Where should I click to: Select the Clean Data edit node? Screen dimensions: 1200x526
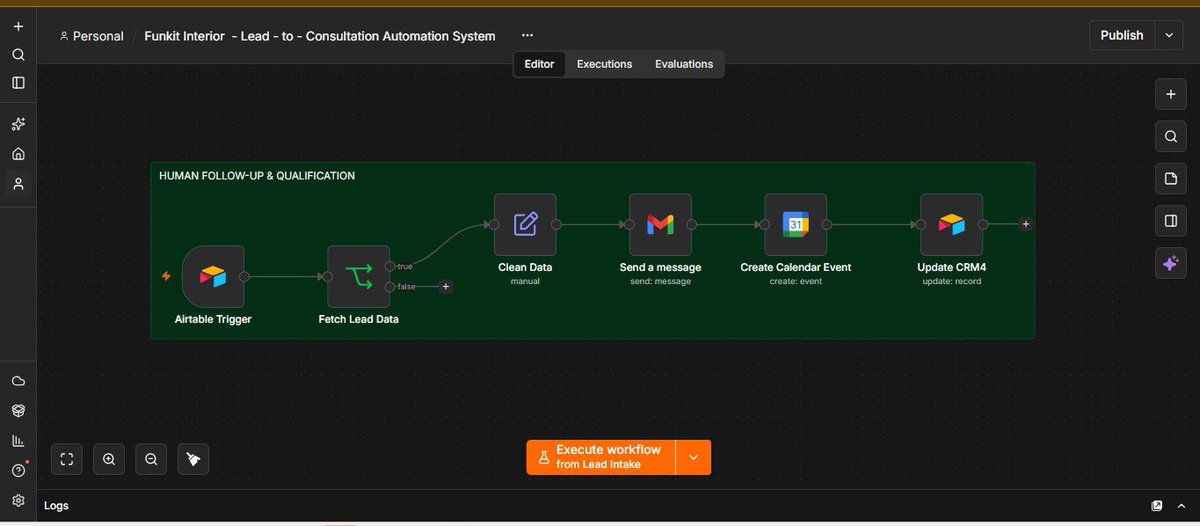[525, 225]
